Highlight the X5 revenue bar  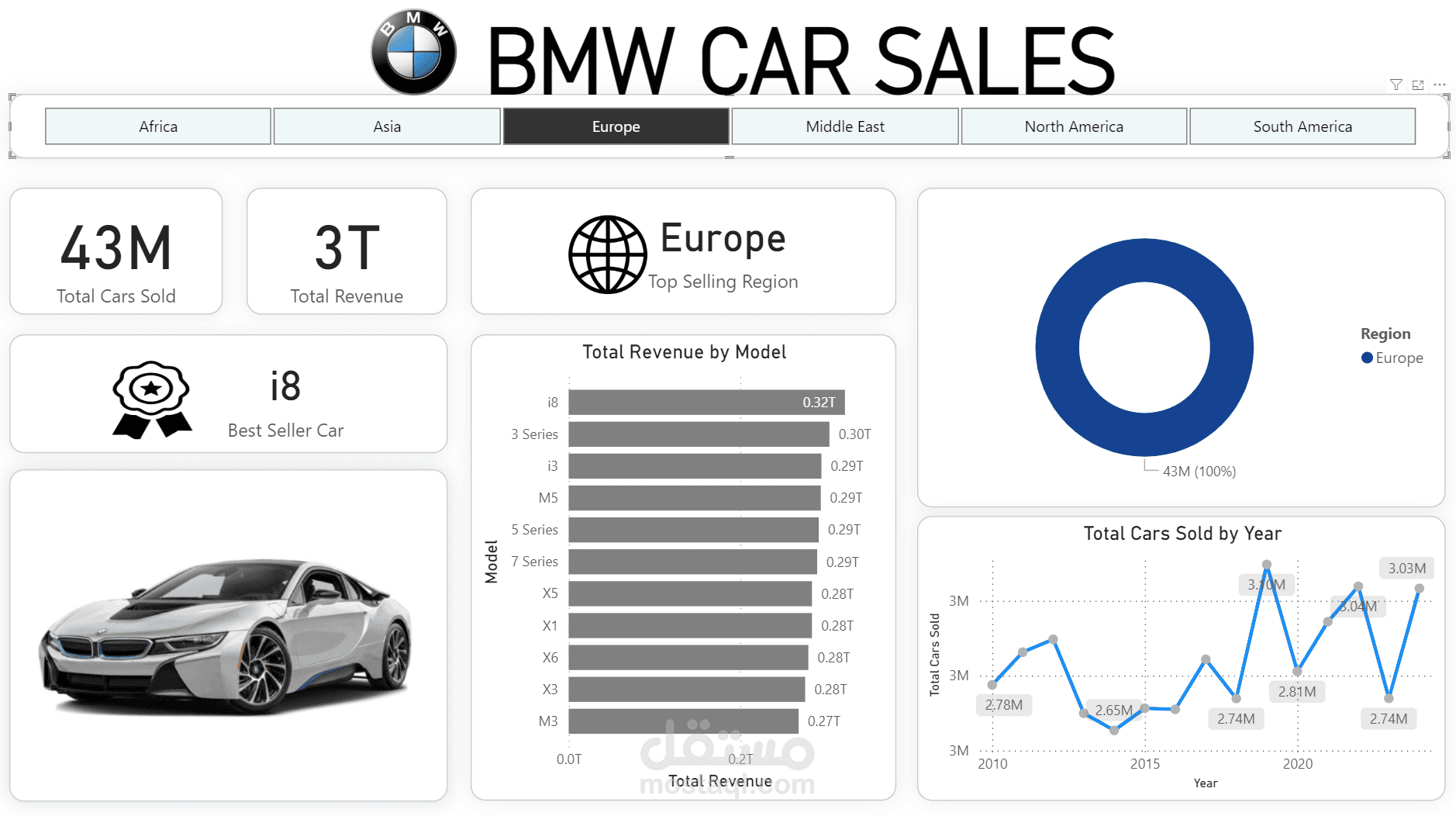click(690, 593)
